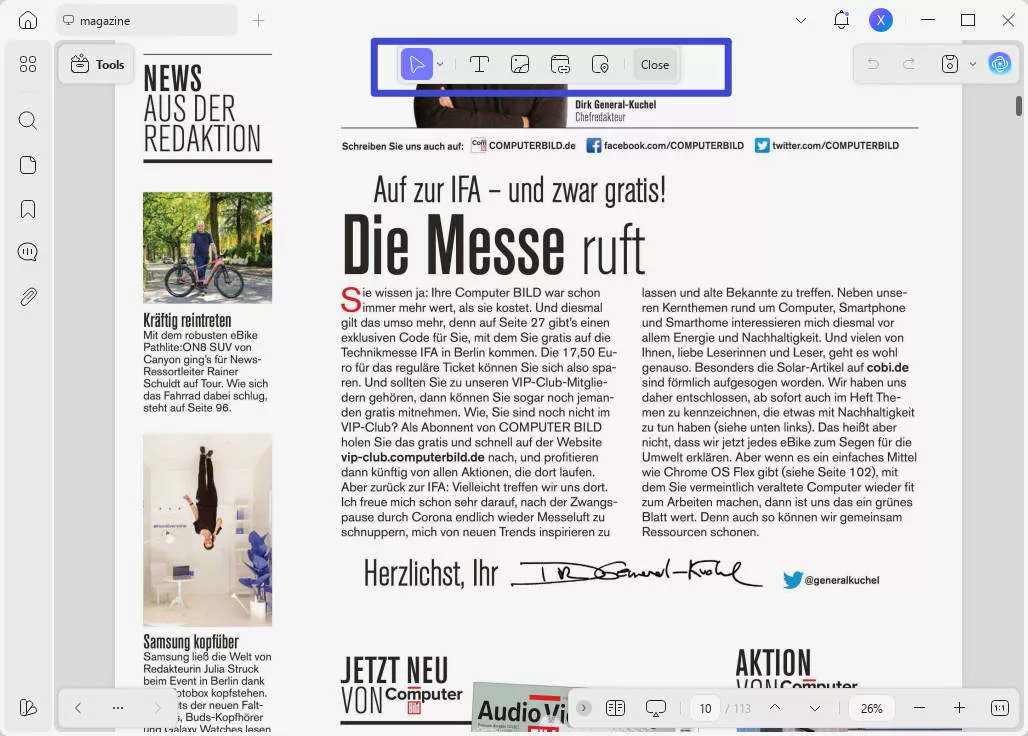This screenshot has height=736, width=1028.
Task: Open the bookmarks panel
Action: 28,209
